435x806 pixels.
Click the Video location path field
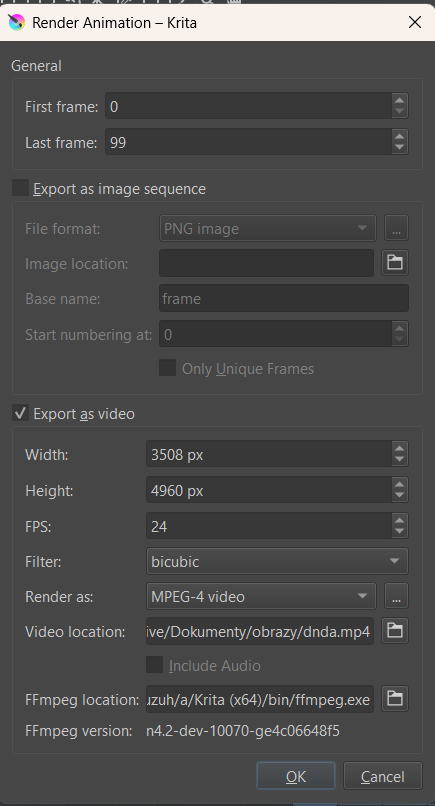click(260, 631)
